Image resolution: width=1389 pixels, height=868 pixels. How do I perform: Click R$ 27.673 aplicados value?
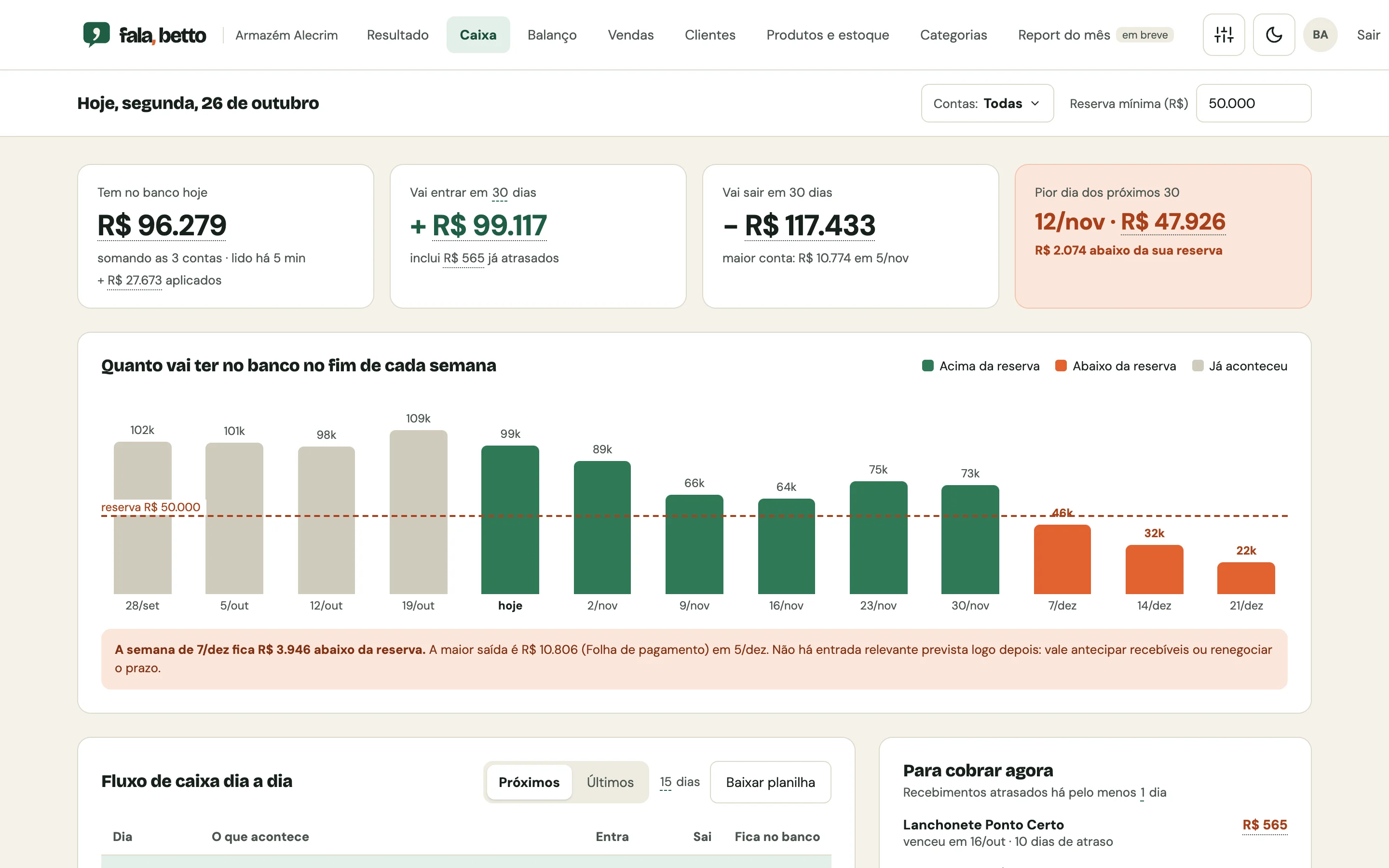pos(134,280)
